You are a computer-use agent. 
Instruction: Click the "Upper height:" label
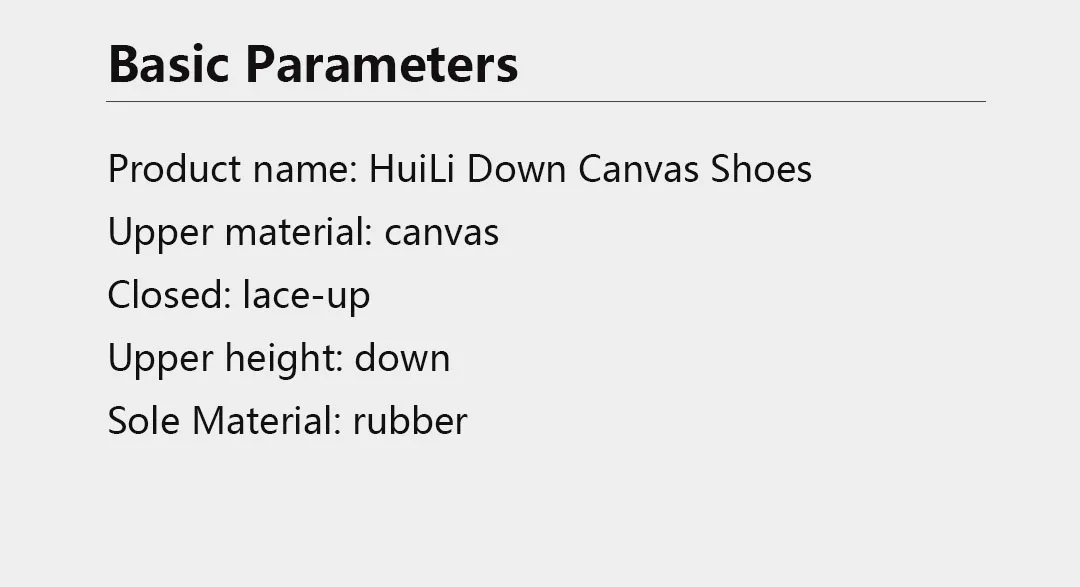[x=225, y=358]
